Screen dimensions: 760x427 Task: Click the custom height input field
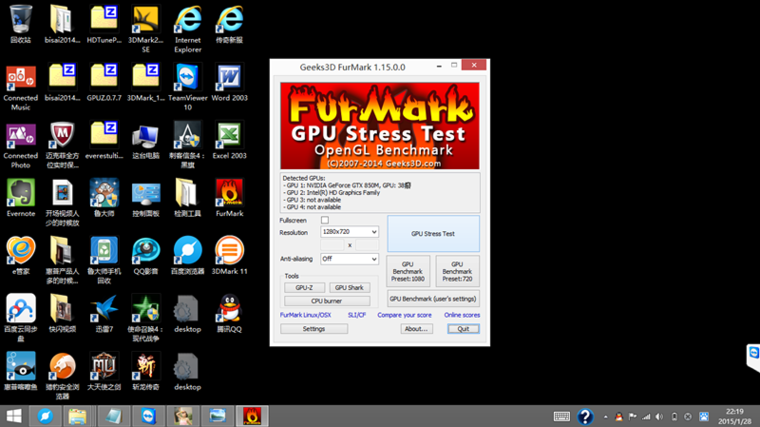(x=367, y=245)
